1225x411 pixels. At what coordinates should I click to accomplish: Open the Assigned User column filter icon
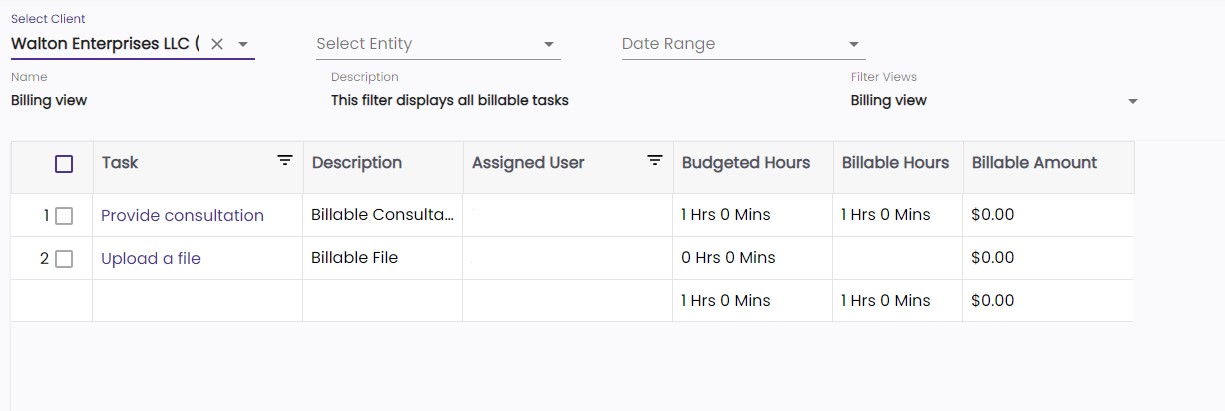click(x=655, y=160)
